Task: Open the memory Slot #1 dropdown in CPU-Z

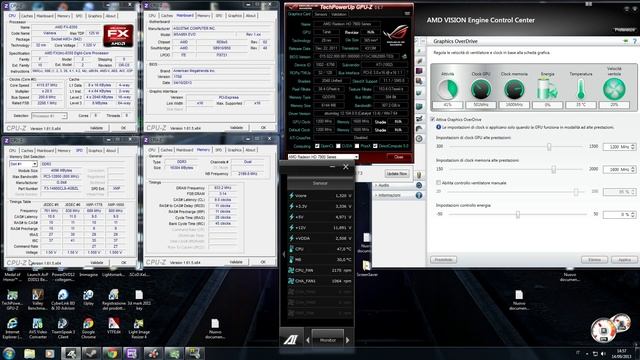Action: (x=23, y=164)
